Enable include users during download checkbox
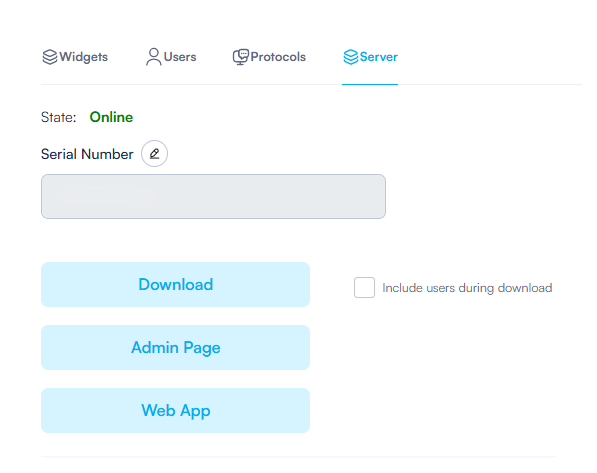 click(x=364, y=288)
